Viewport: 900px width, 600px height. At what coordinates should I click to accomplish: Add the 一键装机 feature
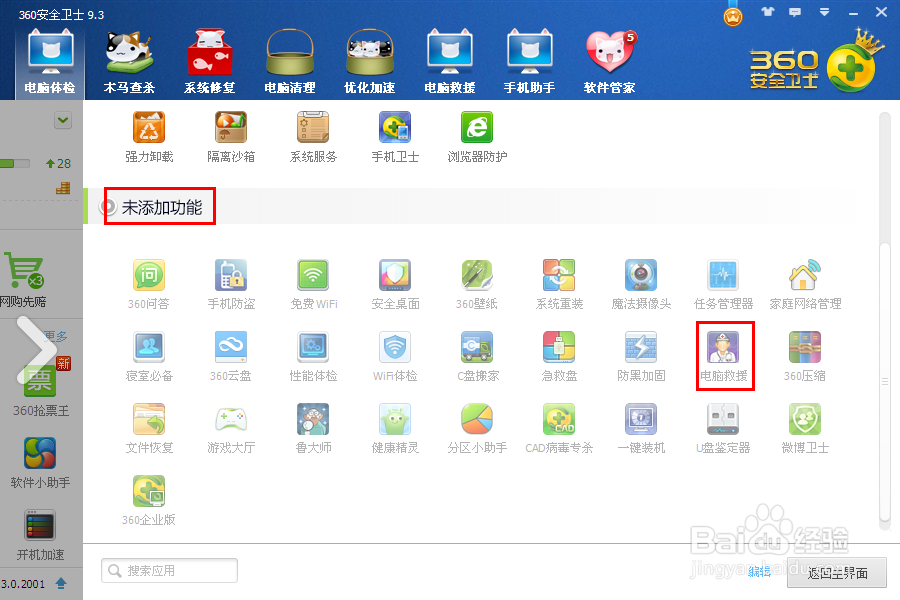pyautogui.click(x=641, y=428)
